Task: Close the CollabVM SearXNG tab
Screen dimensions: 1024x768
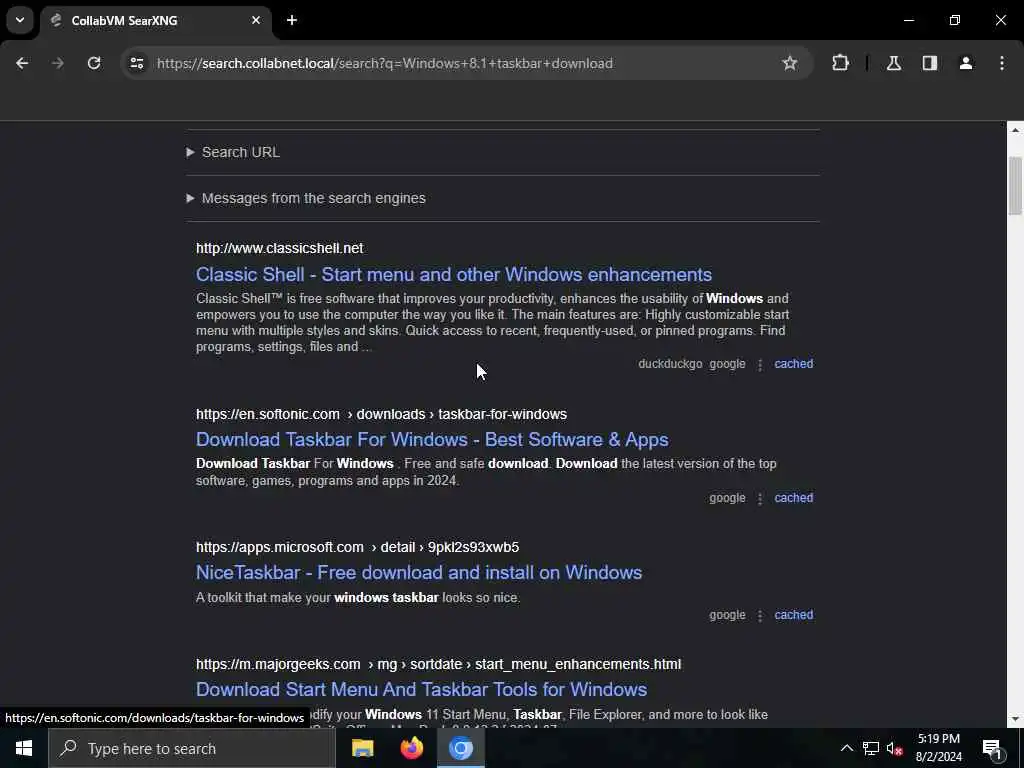Action: coord(256,20)
